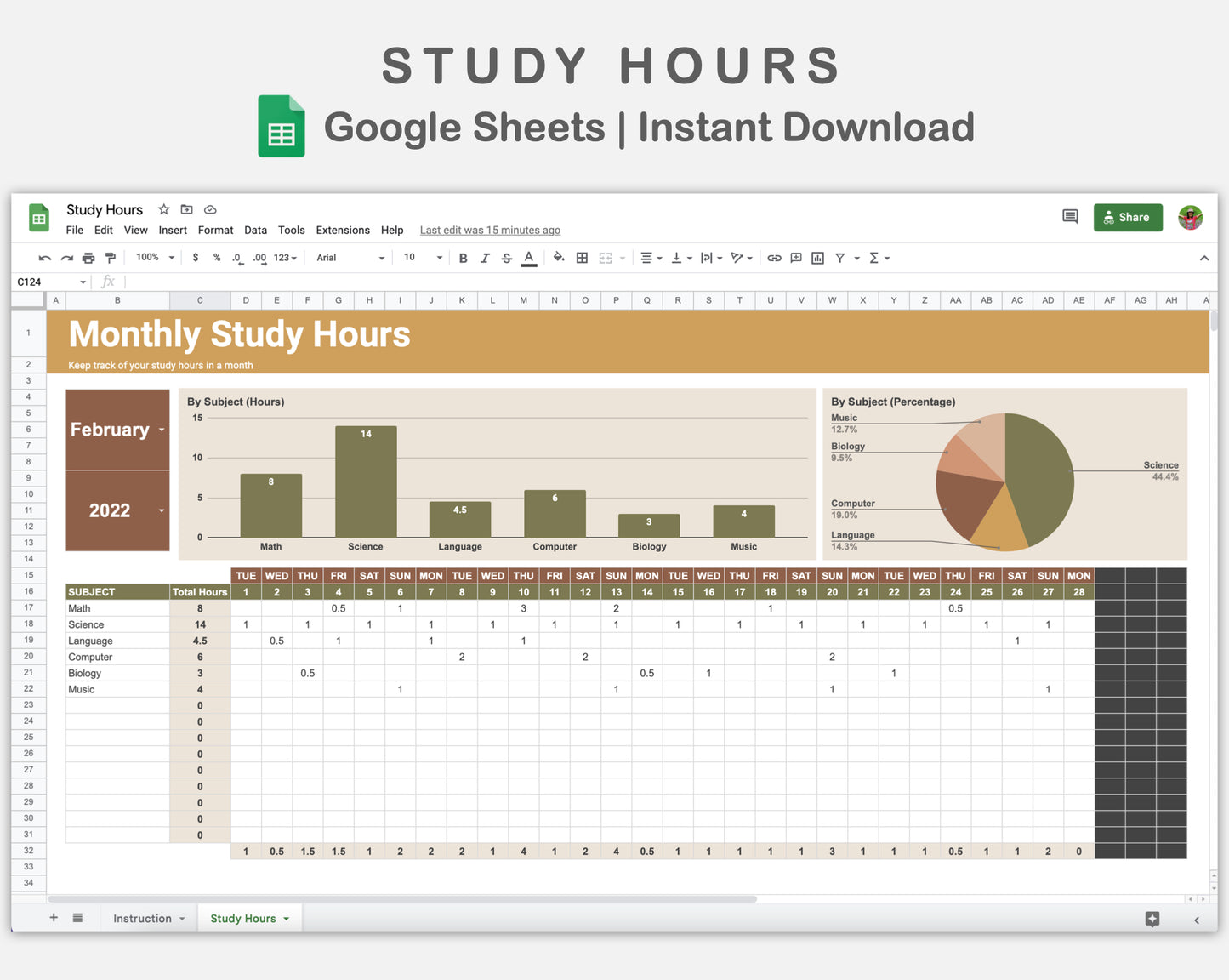The width and height of the screenshot is (1229, 980).
Task: Insert a link using the link icon
Action: (x=774, y=258)
